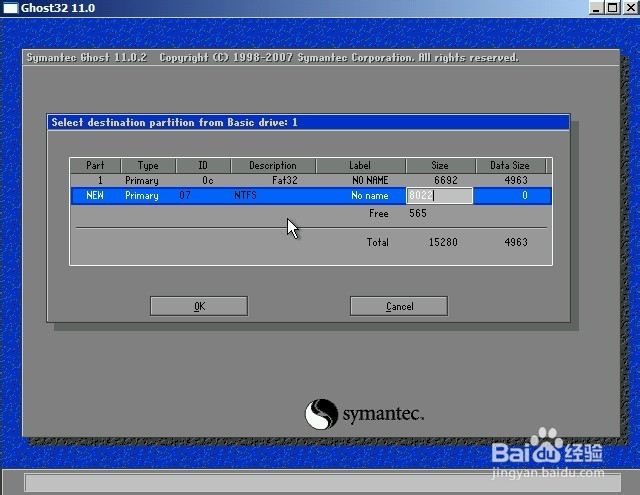Click the Size input field showing 8022

[440, 195]
